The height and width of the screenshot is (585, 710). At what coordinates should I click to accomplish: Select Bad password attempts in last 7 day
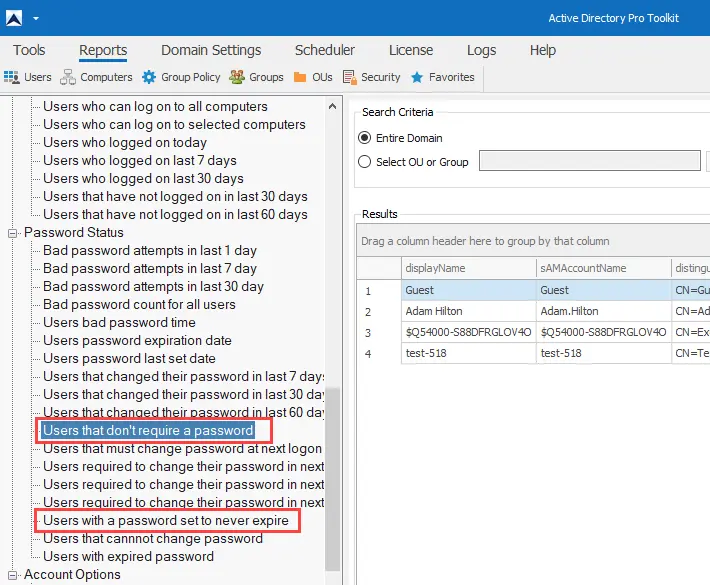pos(150,269)
